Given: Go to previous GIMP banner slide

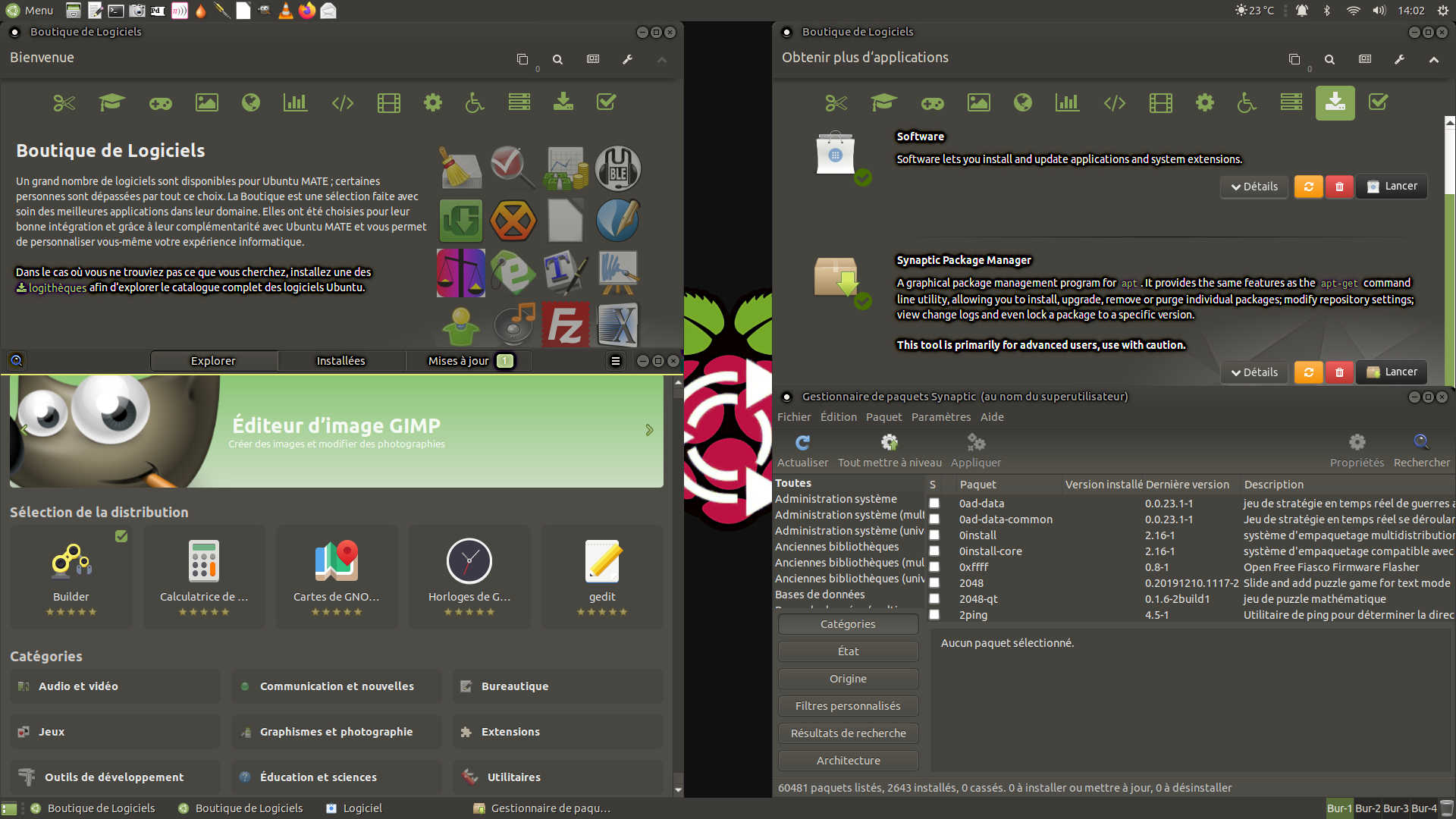Looking at the screenshot, I should click(24, 430).
